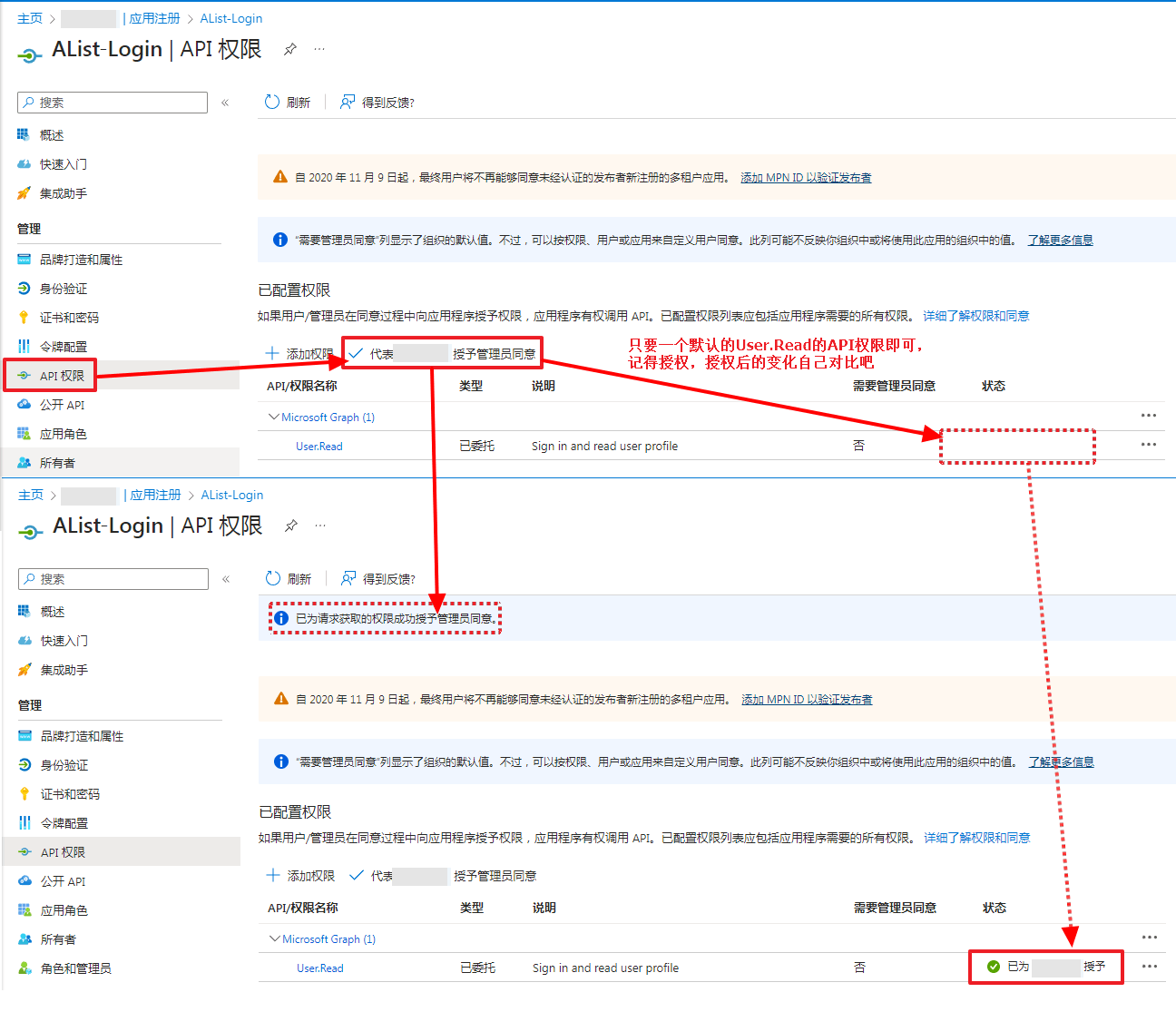1176x1012 pixels.
Task: Select API 权限 in the upper sidebar
Action: (62, 376)
